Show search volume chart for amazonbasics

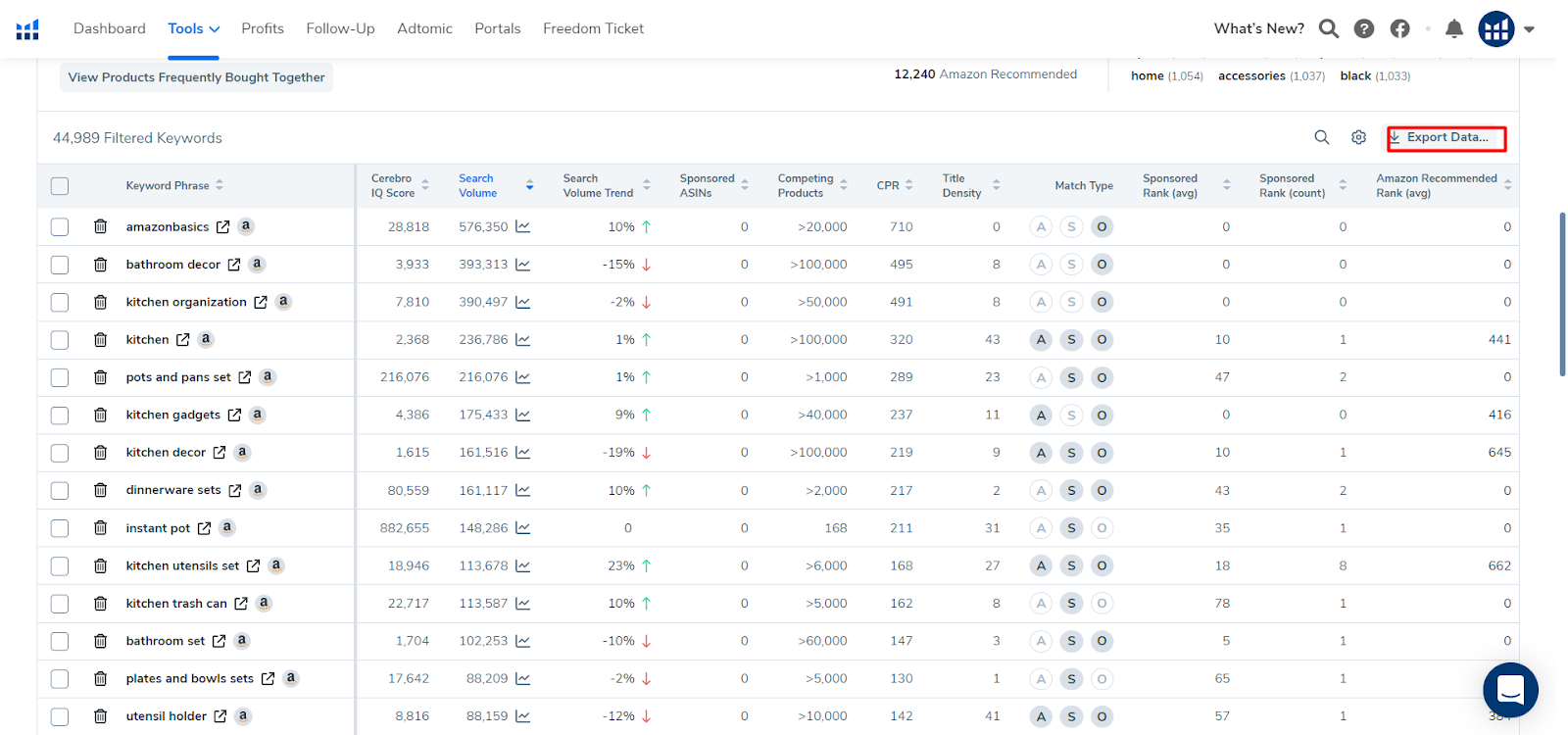click(523, 227)
